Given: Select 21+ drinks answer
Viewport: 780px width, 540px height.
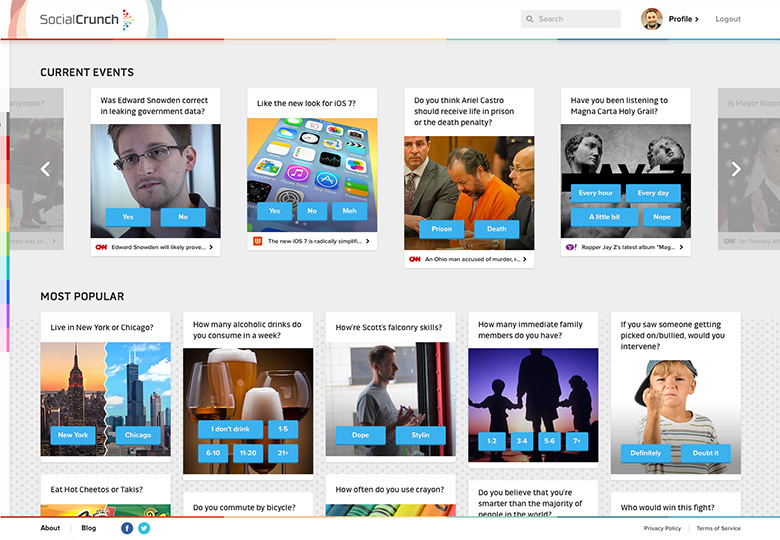Looking at the screenshot, I should [x=283, y=453].
